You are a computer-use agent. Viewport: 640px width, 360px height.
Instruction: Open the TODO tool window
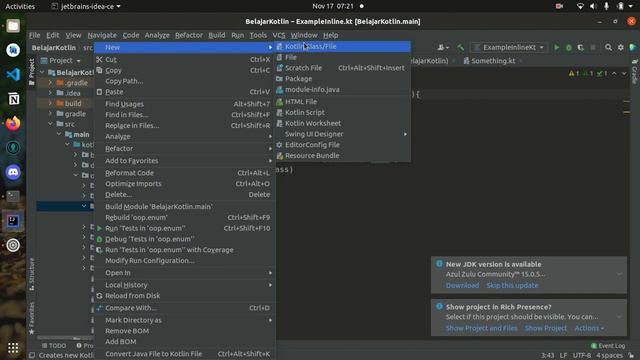point(54,346)
